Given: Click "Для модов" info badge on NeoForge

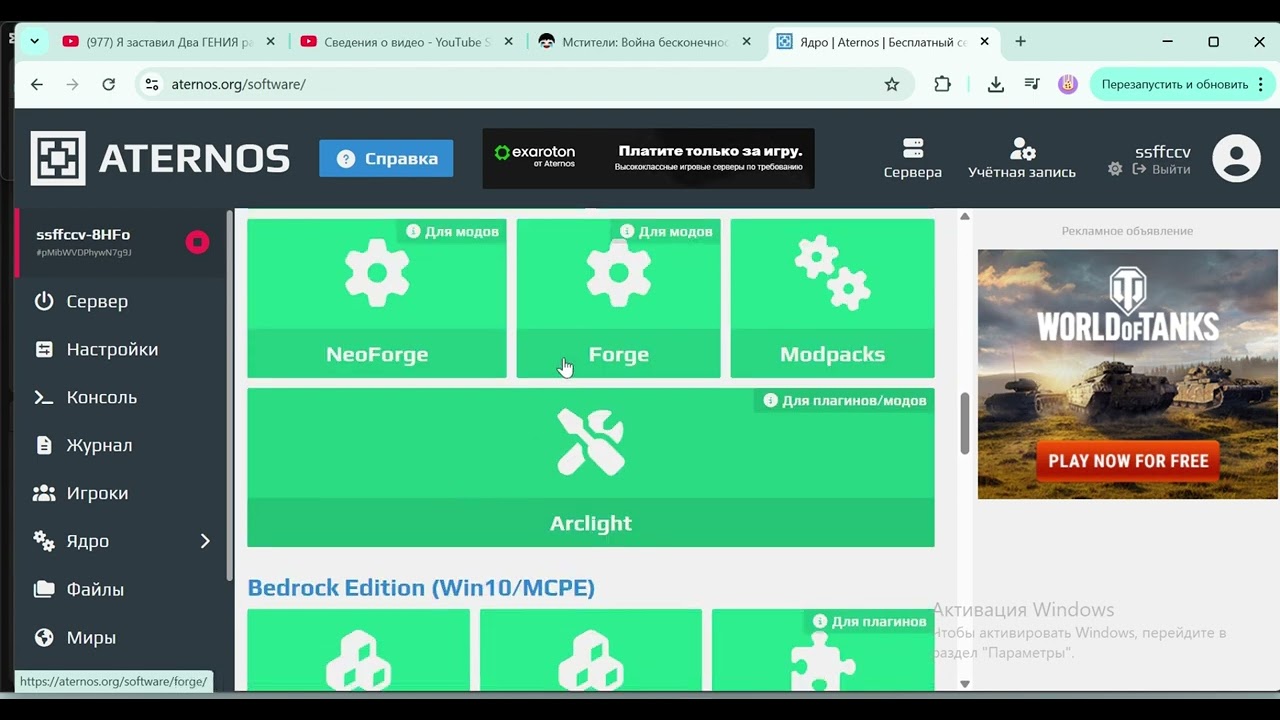Looking at the screenshot, I should [x=452, y=231].
